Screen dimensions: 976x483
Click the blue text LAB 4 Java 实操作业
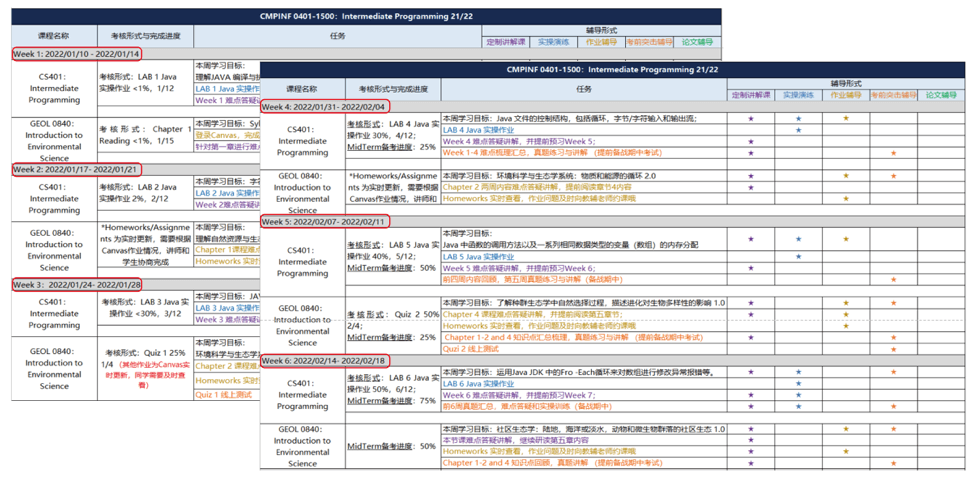479,130
